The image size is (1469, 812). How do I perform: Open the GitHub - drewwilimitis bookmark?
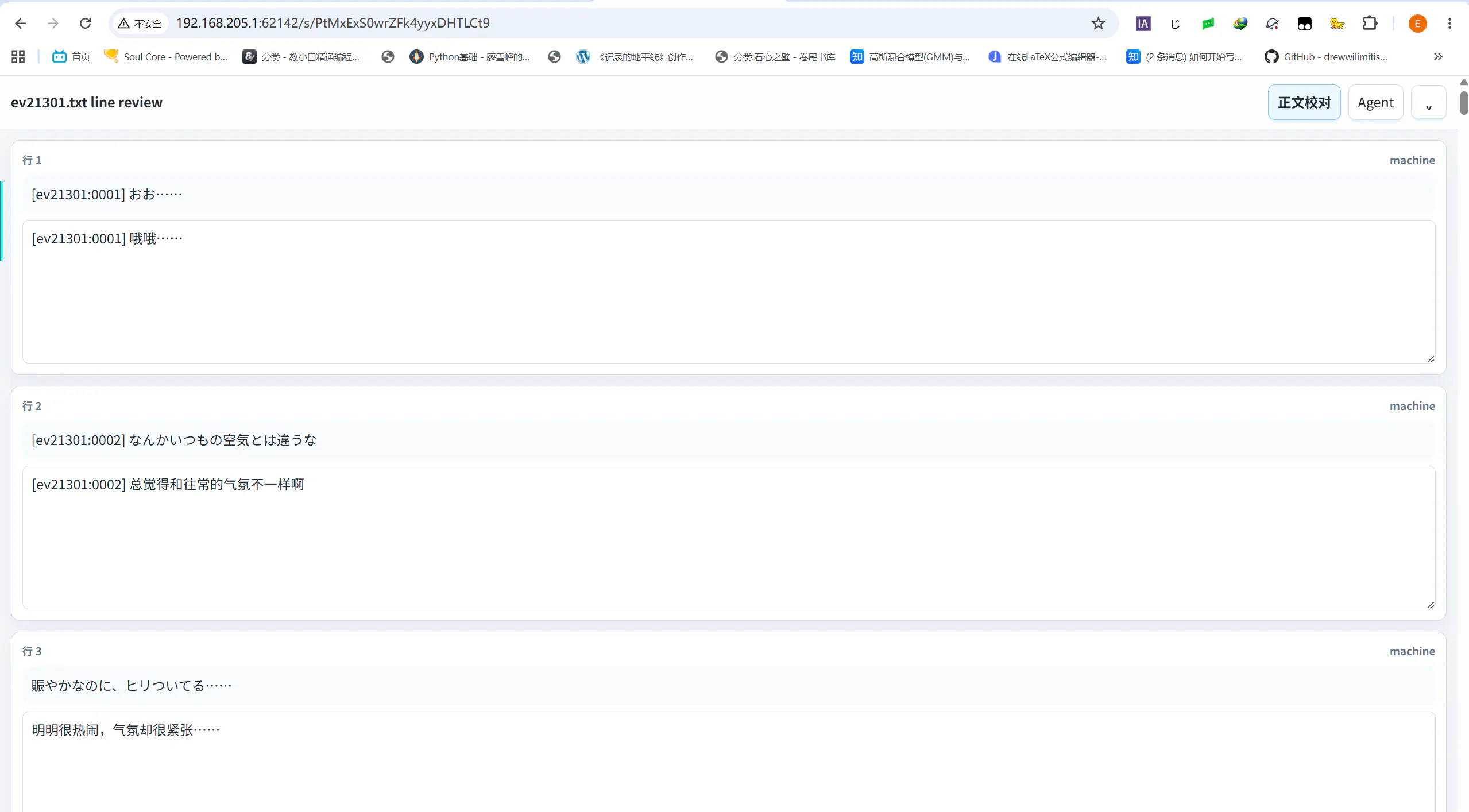coord(1326,56)
